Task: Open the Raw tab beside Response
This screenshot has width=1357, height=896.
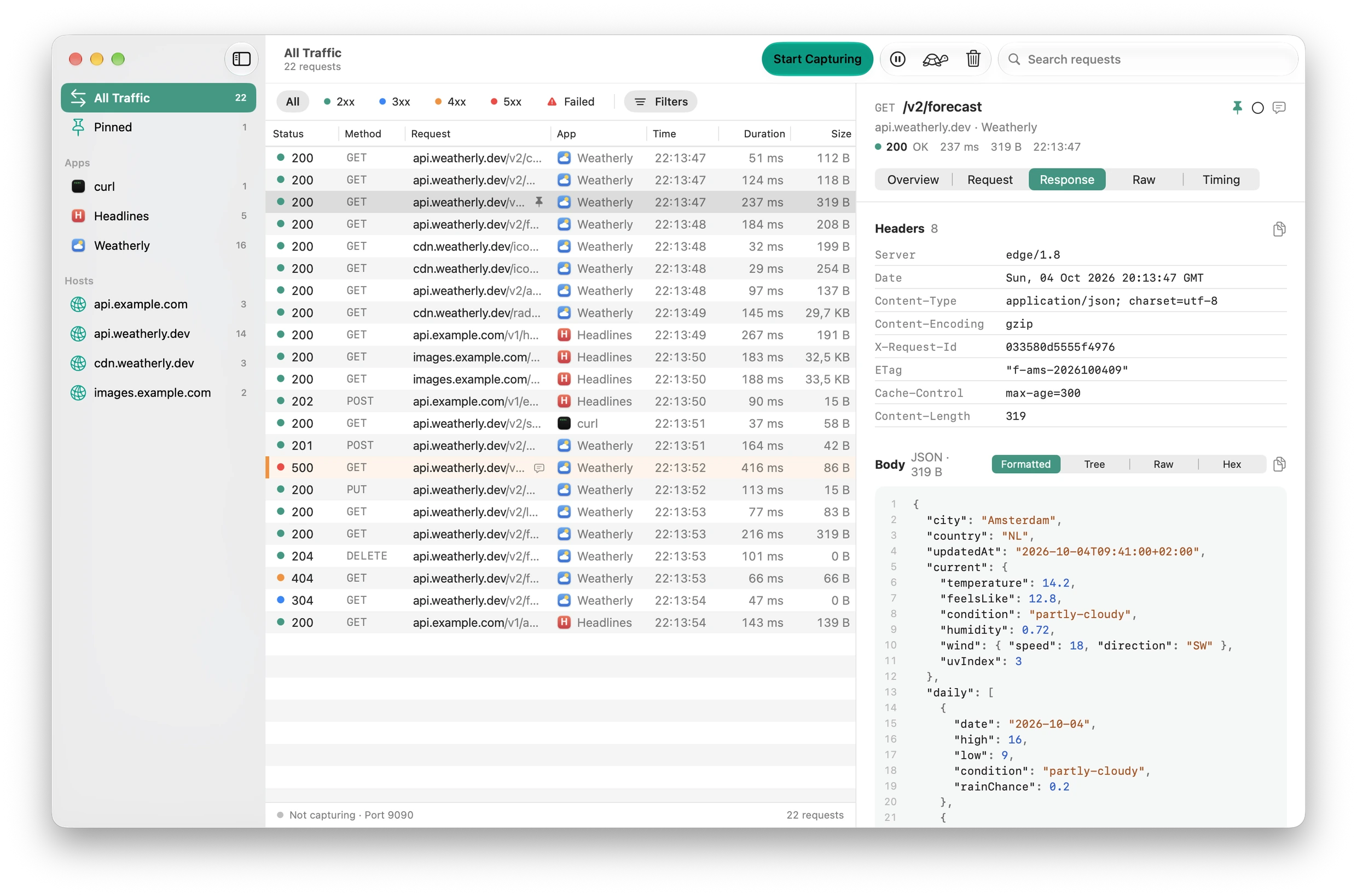Action: [x=1144, y=179]
